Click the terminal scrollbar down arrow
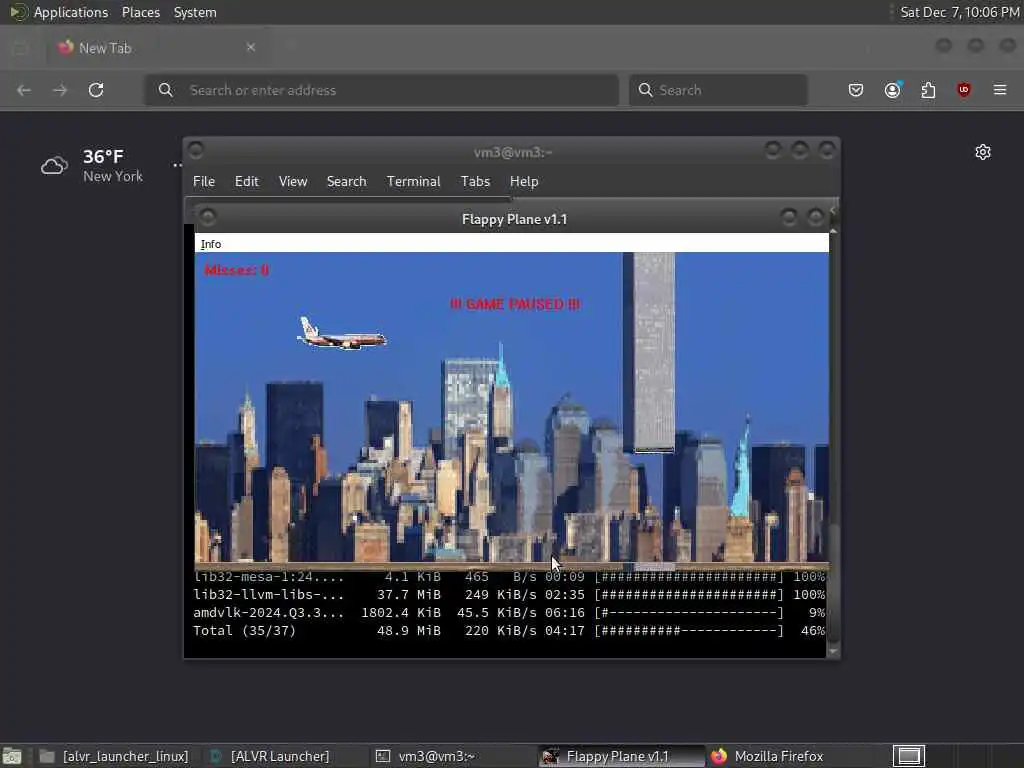1024x768 pixels. pyautogui.click(x=833, y=651)
